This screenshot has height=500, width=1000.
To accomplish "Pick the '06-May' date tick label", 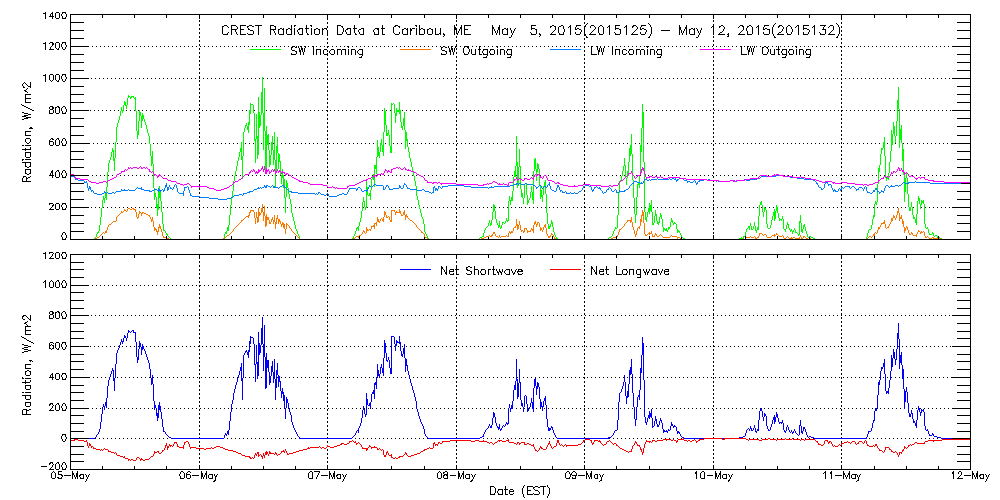I will pos(199,476).
